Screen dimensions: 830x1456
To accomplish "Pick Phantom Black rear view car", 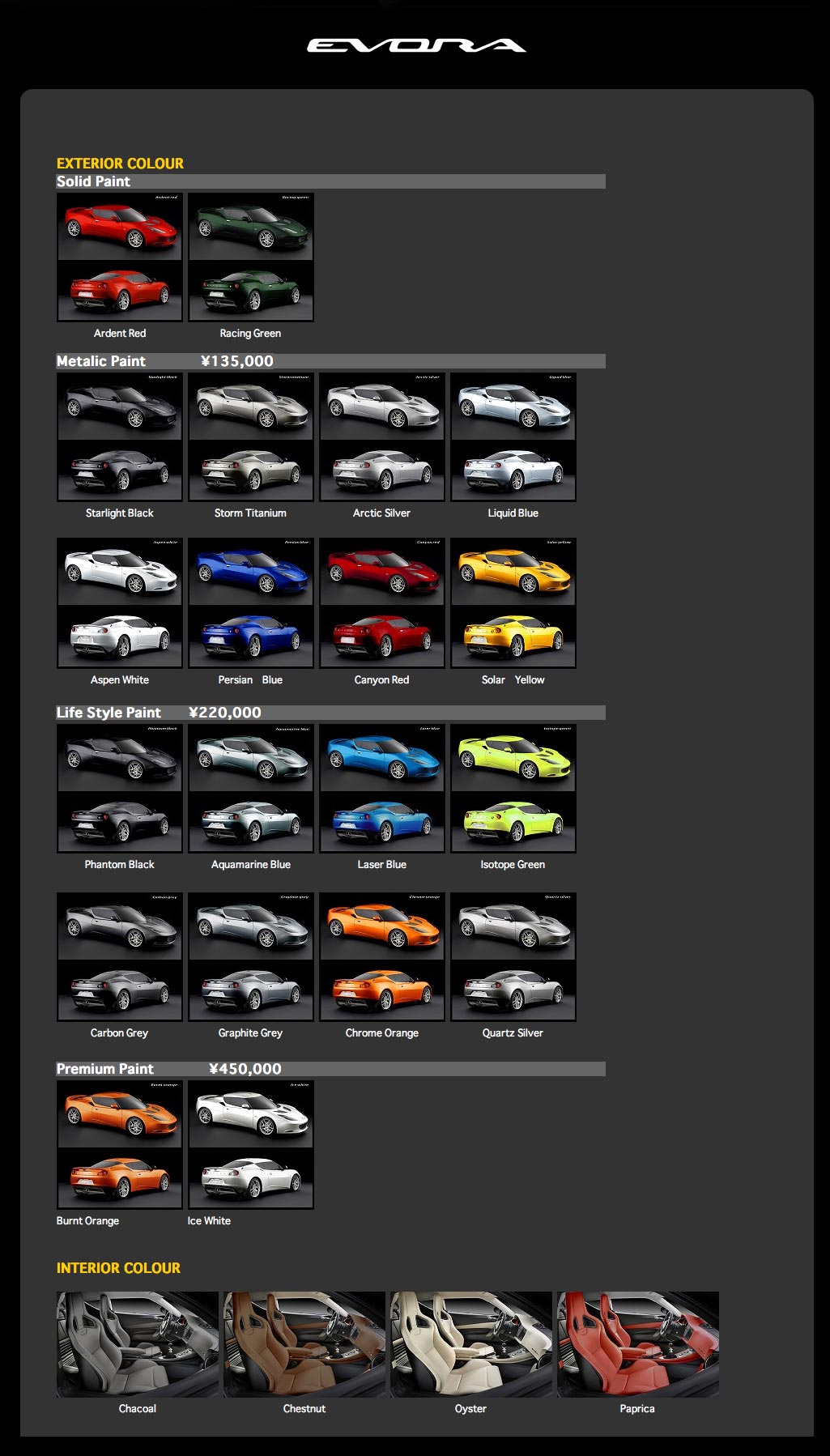I will (x=120, y=822).
